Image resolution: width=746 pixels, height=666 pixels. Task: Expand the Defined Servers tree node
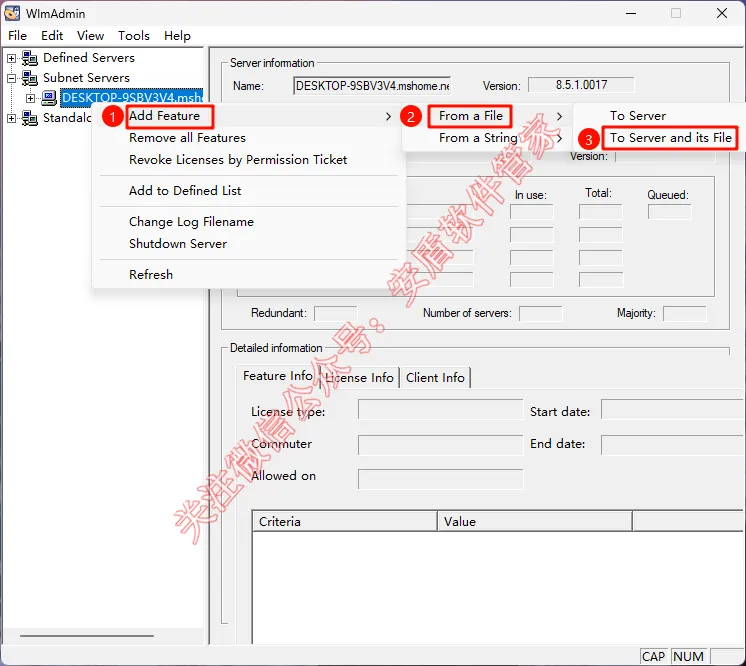pyautogui.click(x=11, y=58)
